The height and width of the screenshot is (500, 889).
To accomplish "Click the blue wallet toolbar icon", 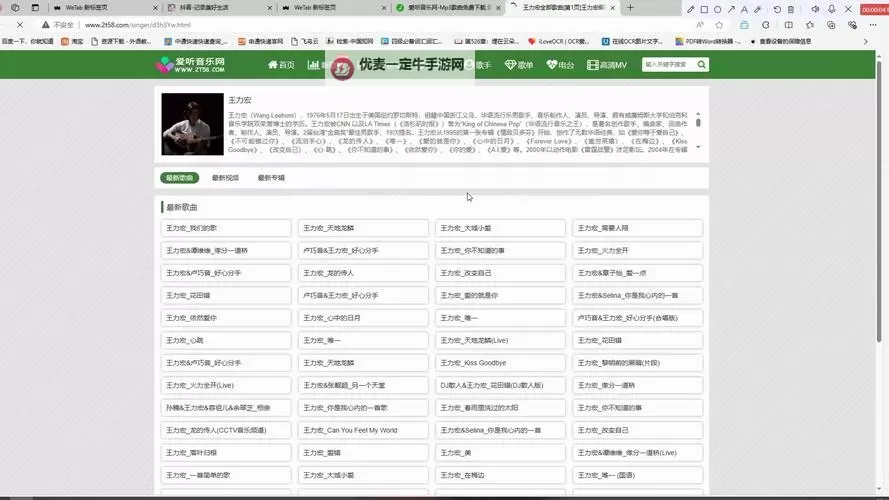I will (x=744, y=25).
